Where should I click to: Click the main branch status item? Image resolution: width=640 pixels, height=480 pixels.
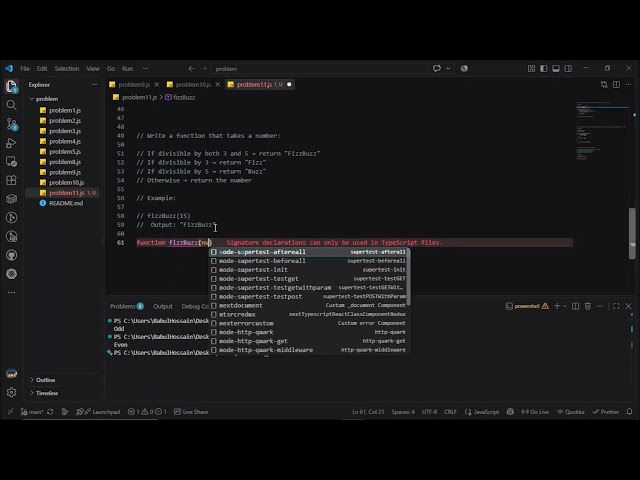tap(32, 412)
